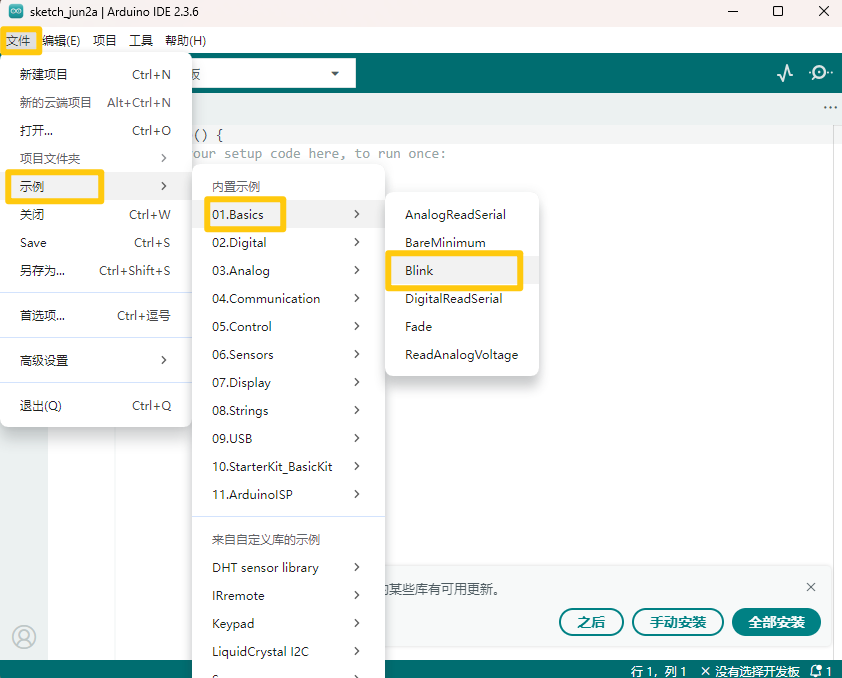Click the Arduino IDE logo icon
Viewport: 842px width, 678px height.
tap(16, 11)
